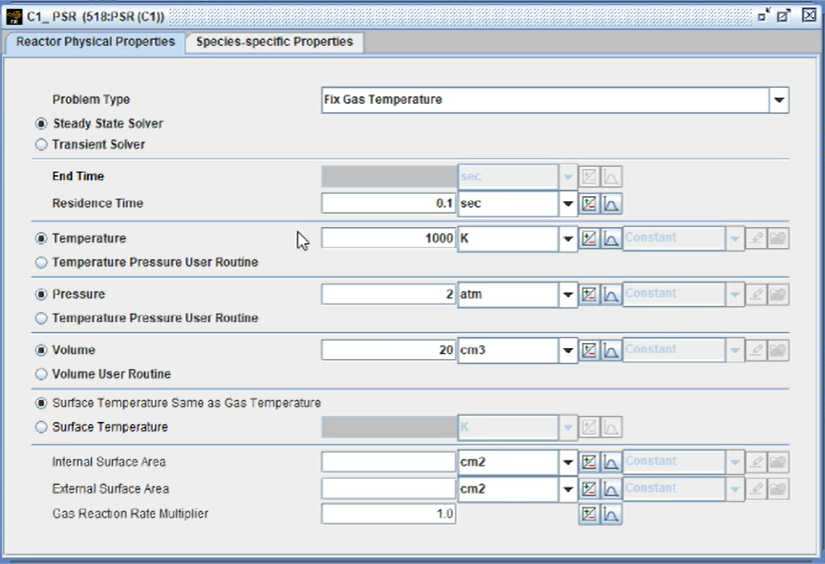Open parameter study icon for Internal Surface Area
825x564 pixels.
click(589, 462)
